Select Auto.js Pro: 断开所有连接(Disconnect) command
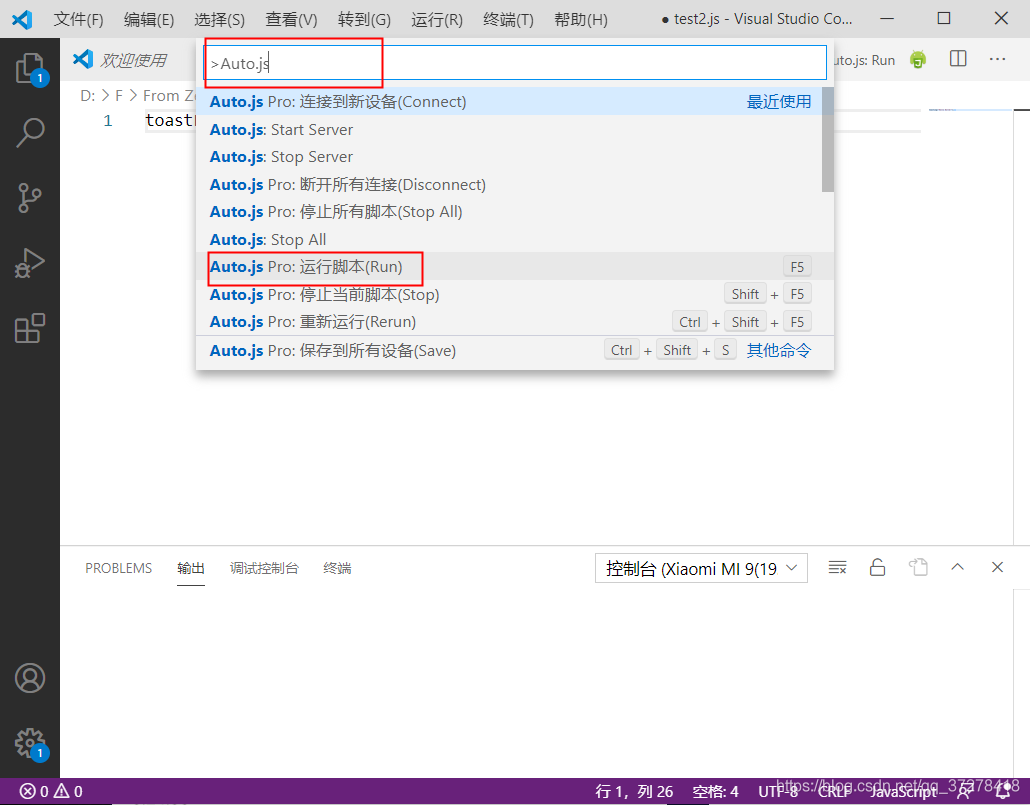Image resolution: width=1030 pixels, height=805 pixels. point(509,185)
